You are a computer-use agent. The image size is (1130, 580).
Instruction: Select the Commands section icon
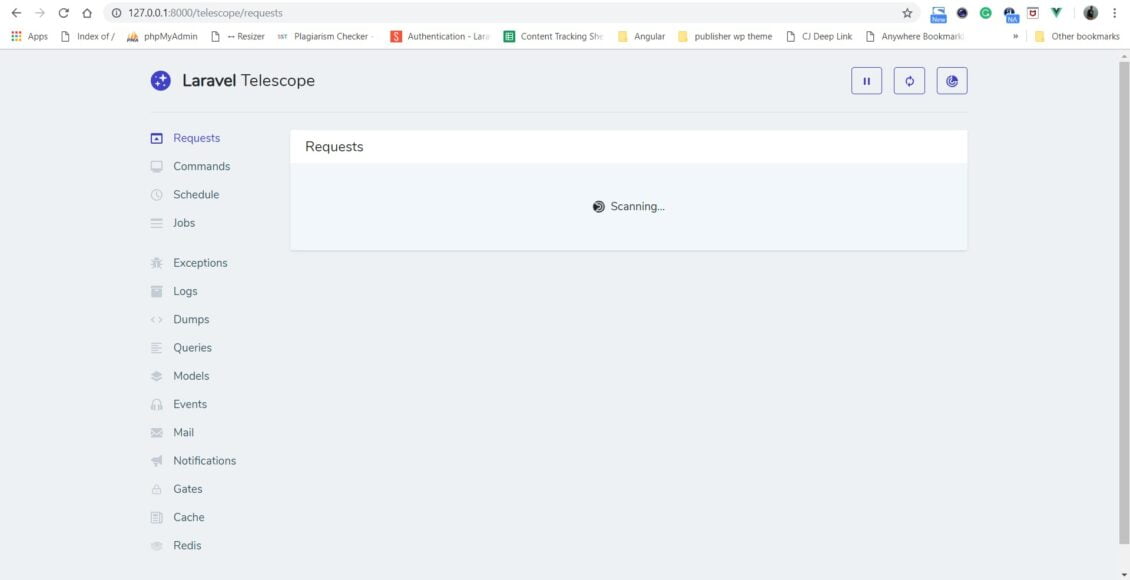[157, 166]
